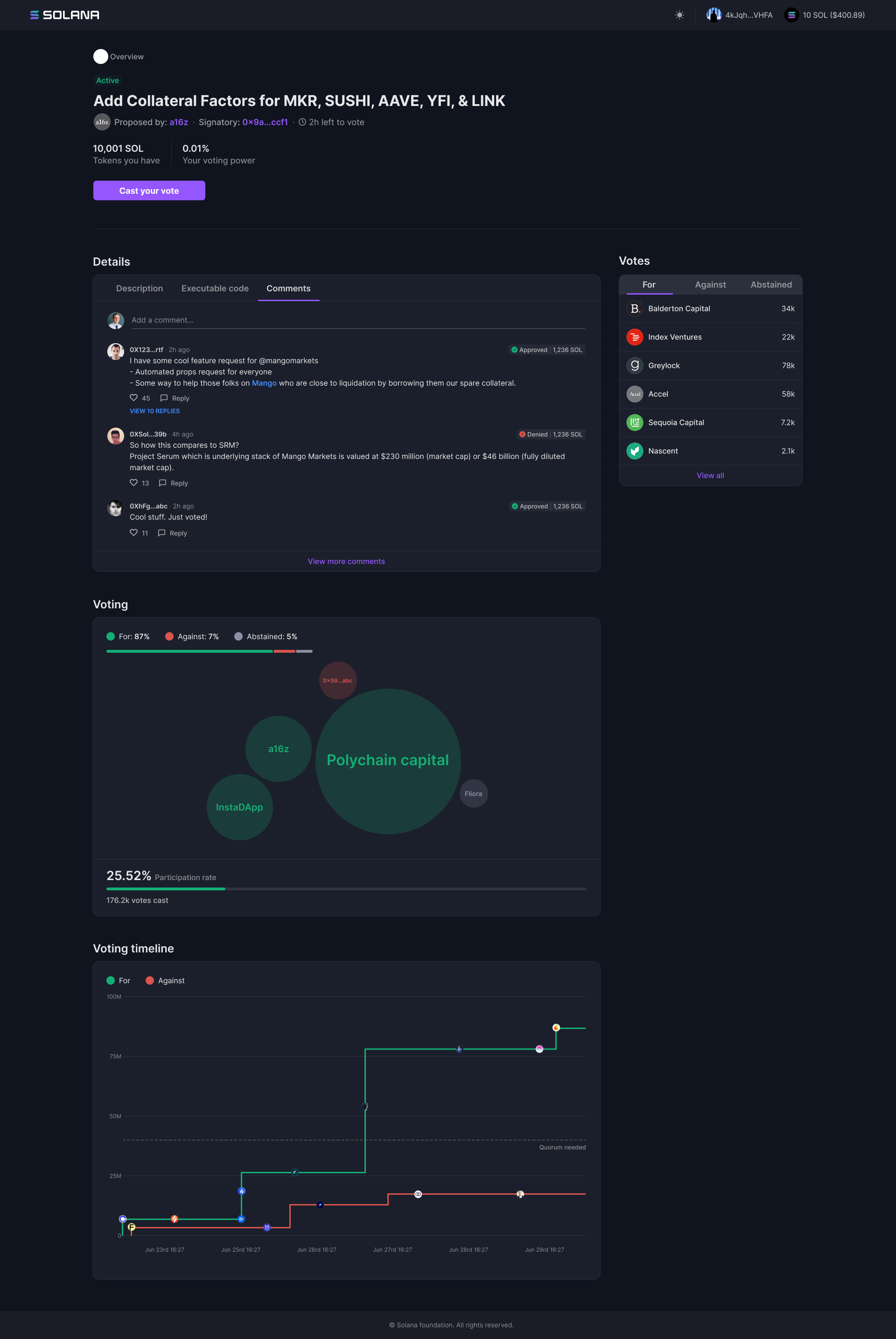Click the Greylock logo icon
The image size is (896, 1339).
pos(634,366)
